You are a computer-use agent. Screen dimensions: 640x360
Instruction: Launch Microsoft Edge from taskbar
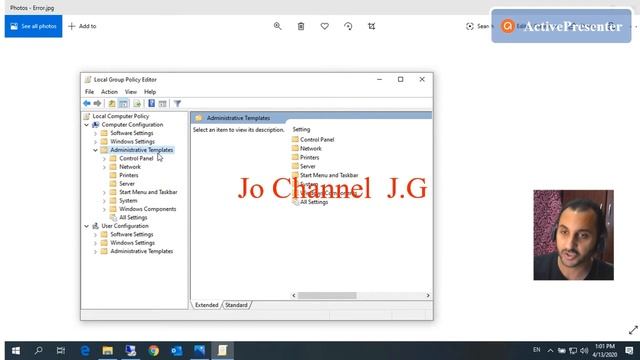85,351
